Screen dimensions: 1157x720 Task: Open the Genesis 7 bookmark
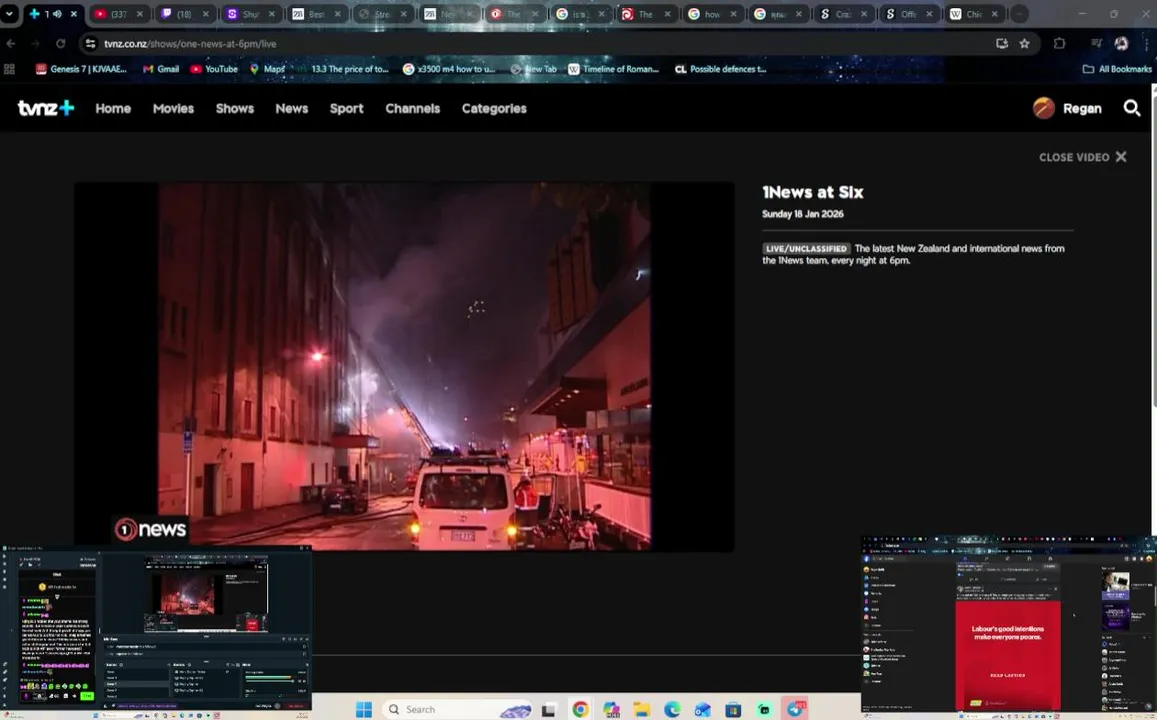tap(81, 69)
